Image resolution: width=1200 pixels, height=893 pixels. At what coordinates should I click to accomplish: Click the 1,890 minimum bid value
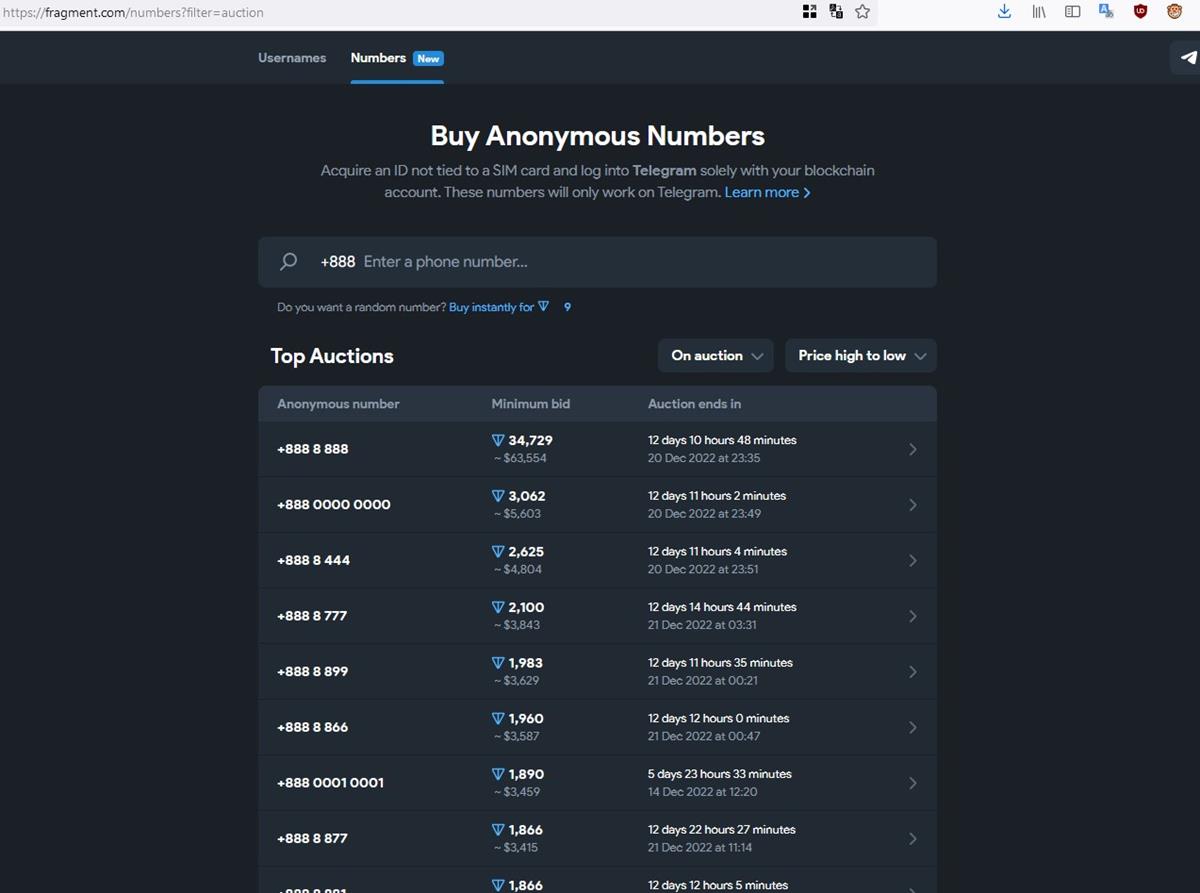526,774
